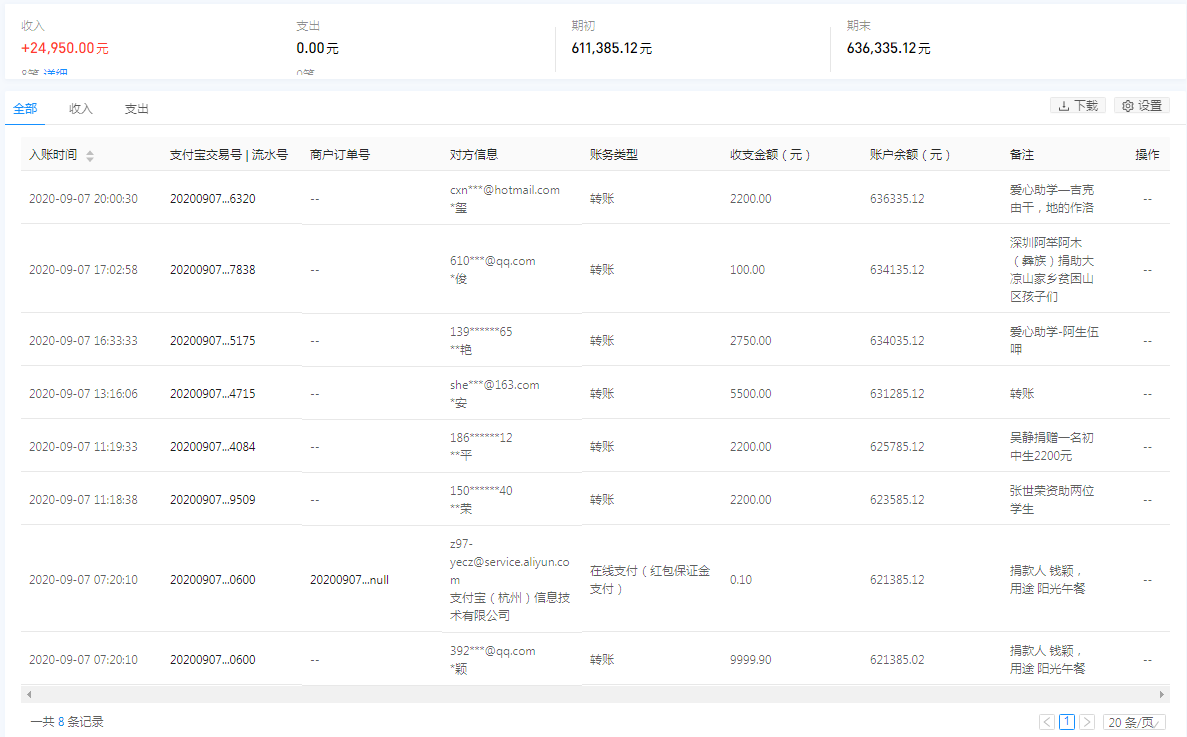Click the 操作 column header

tap(1148, 154)
